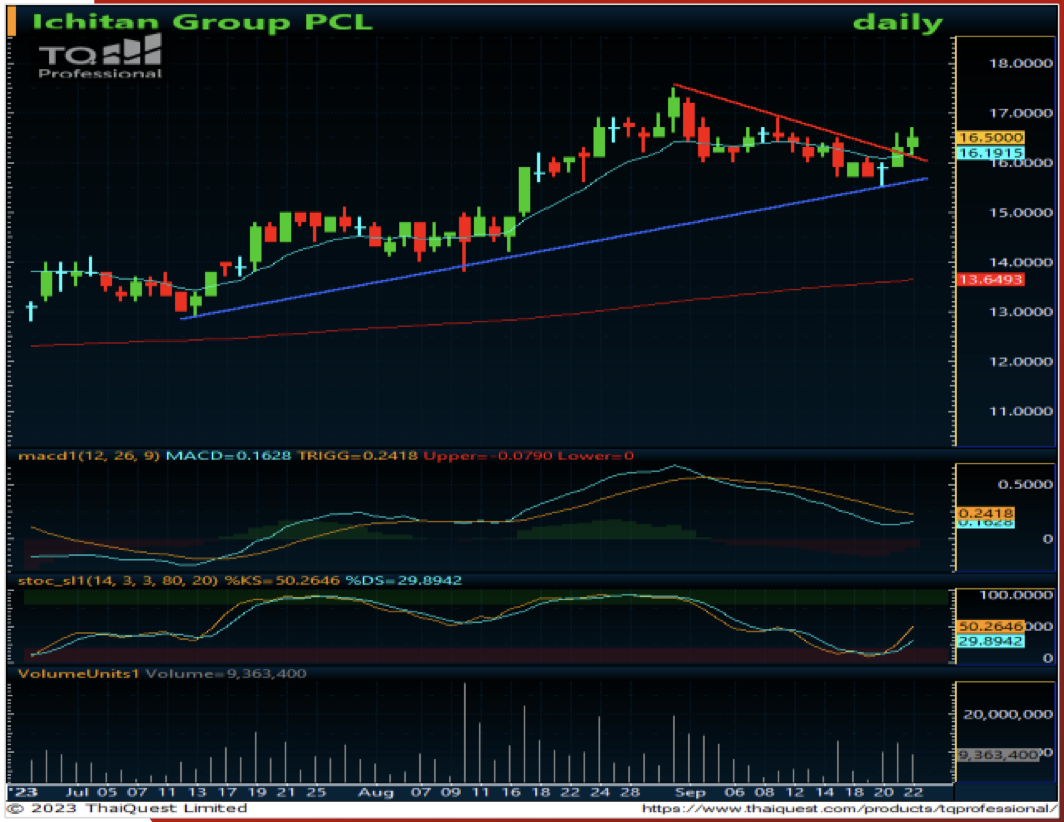Click the cyan 29.8942 stochastic axis tag
Image resolution: width=1064 pixels, height=822 pixels.
(x=990, y=641)
